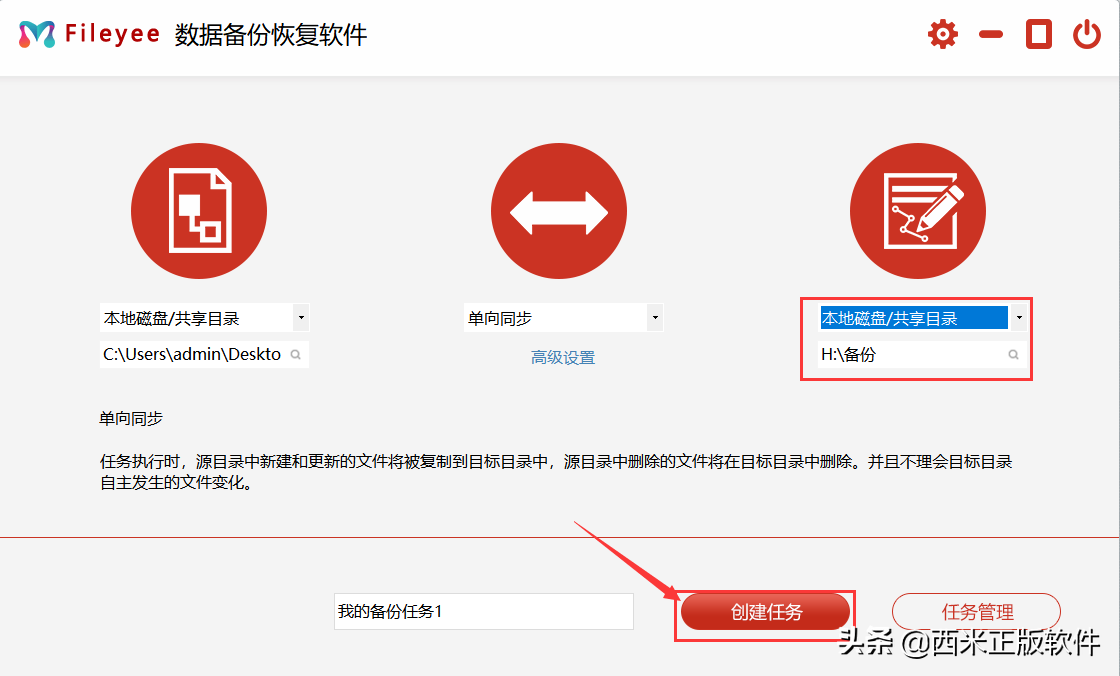Click the target directory pencil-note icon
The height and width of the screenshot is (676, 1120).
coord(918,212)
